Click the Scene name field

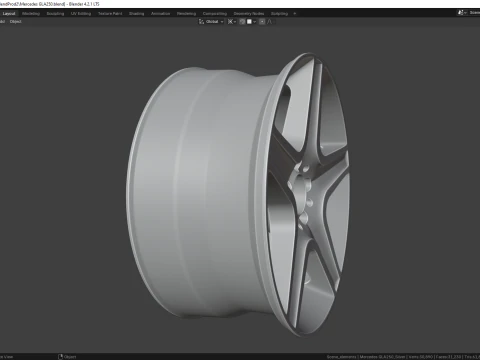[474, 13]
